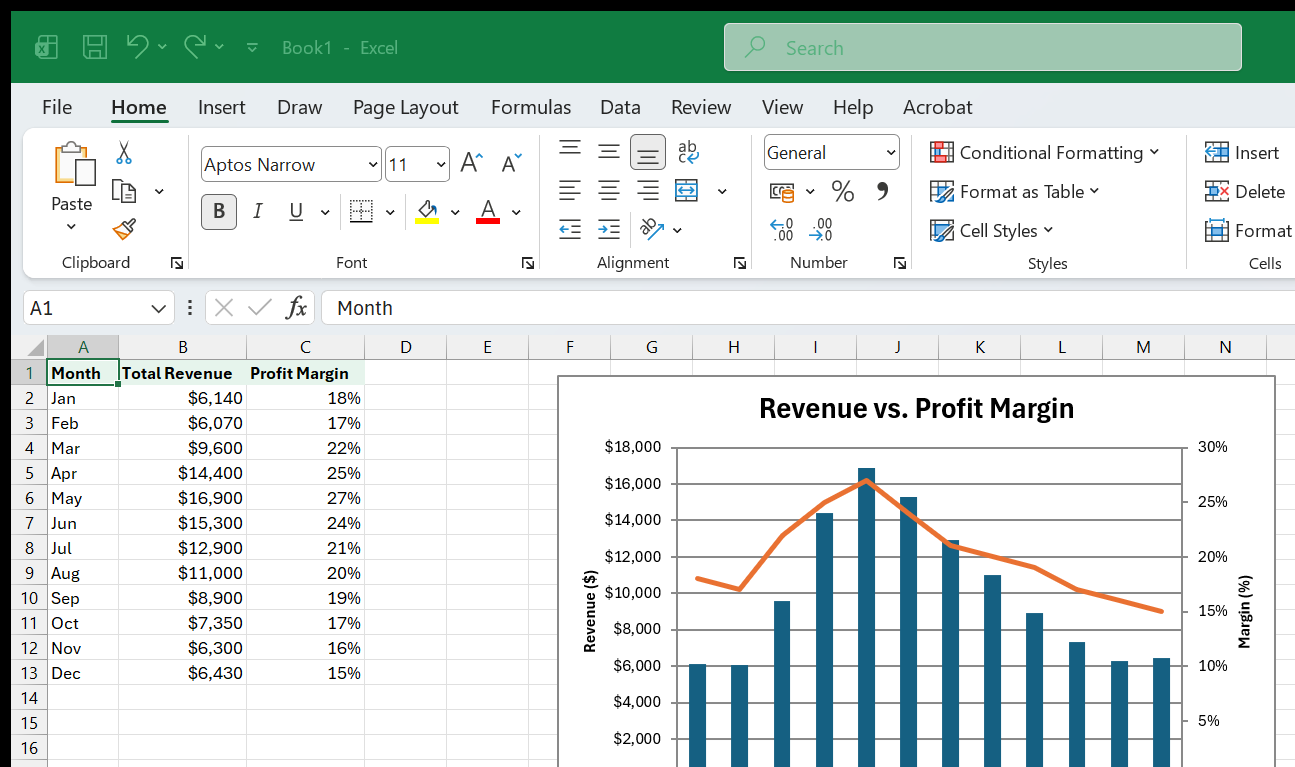Click the Orientation text angle icon

(x=652, y=229)
